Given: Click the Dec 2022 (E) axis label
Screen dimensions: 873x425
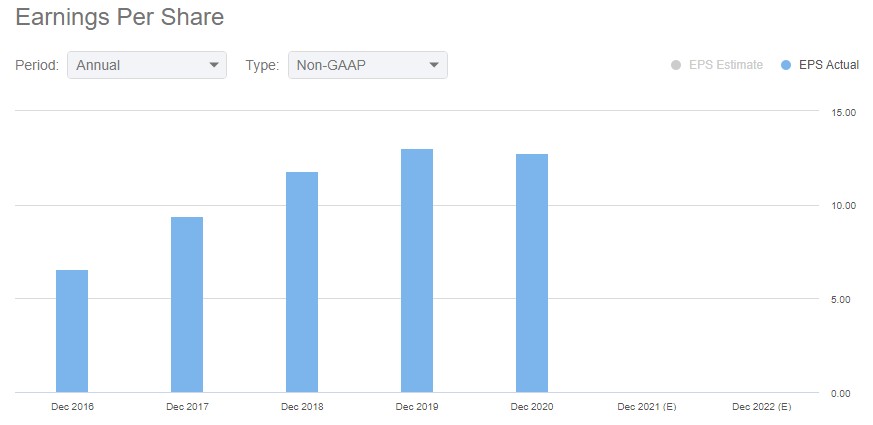Looking at the screenshot, I should tap(762, 407).
